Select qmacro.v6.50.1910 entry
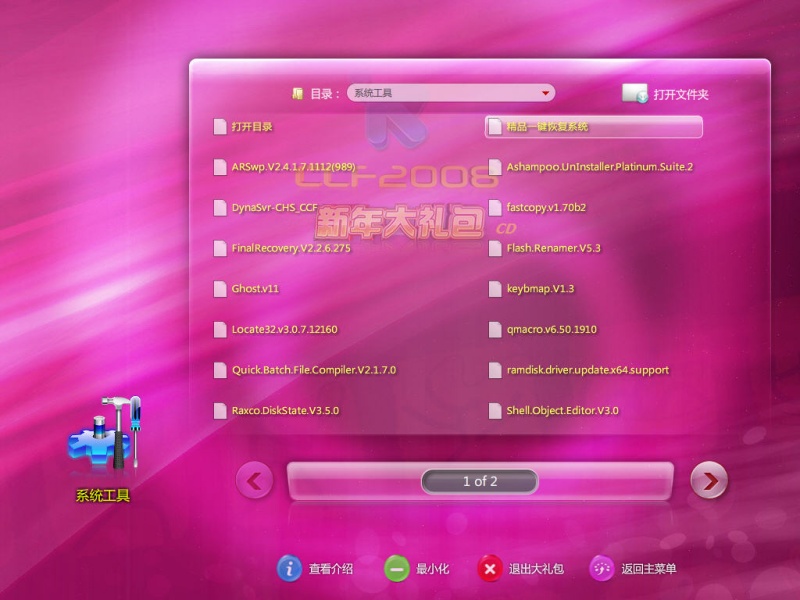Screen dimensions: 800x600 pyautogui.click(x=551, y=329)
